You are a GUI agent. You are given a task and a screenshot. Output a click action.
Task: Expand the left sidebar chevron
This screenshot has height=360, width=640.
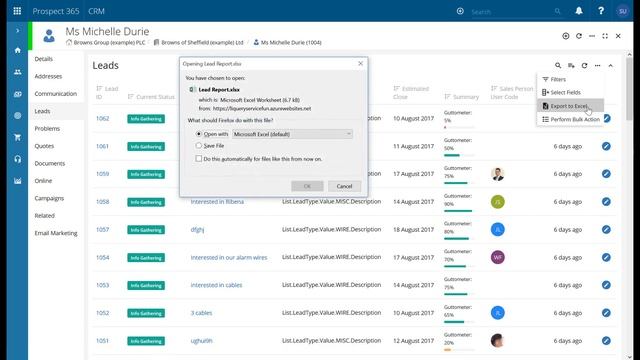[x=17, y=31]
